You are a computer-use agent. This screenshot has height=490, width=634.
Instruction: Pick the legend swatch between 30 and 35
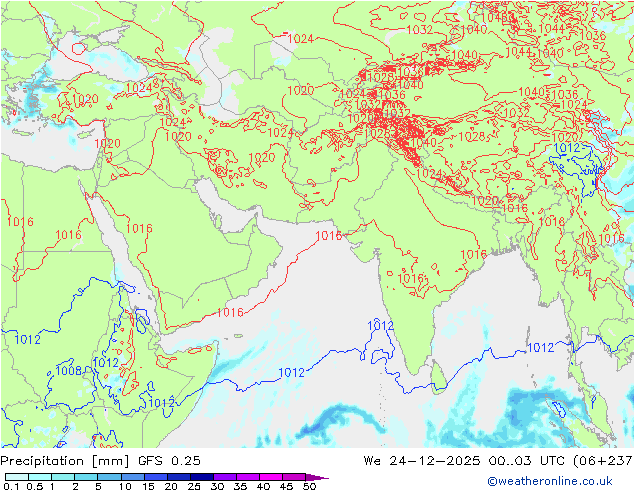click(224, 477)
